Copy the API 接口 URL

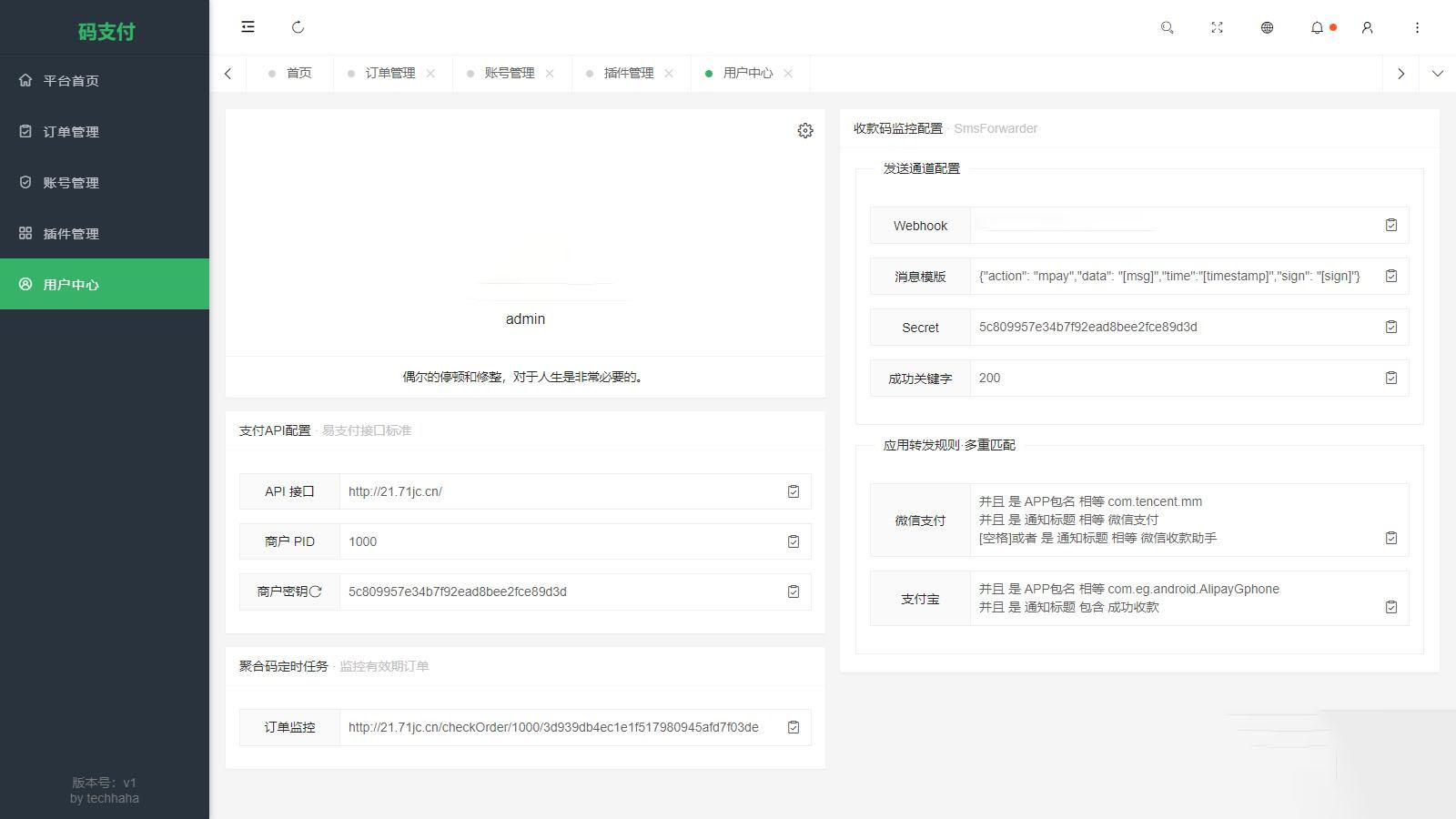coord(794,491)
